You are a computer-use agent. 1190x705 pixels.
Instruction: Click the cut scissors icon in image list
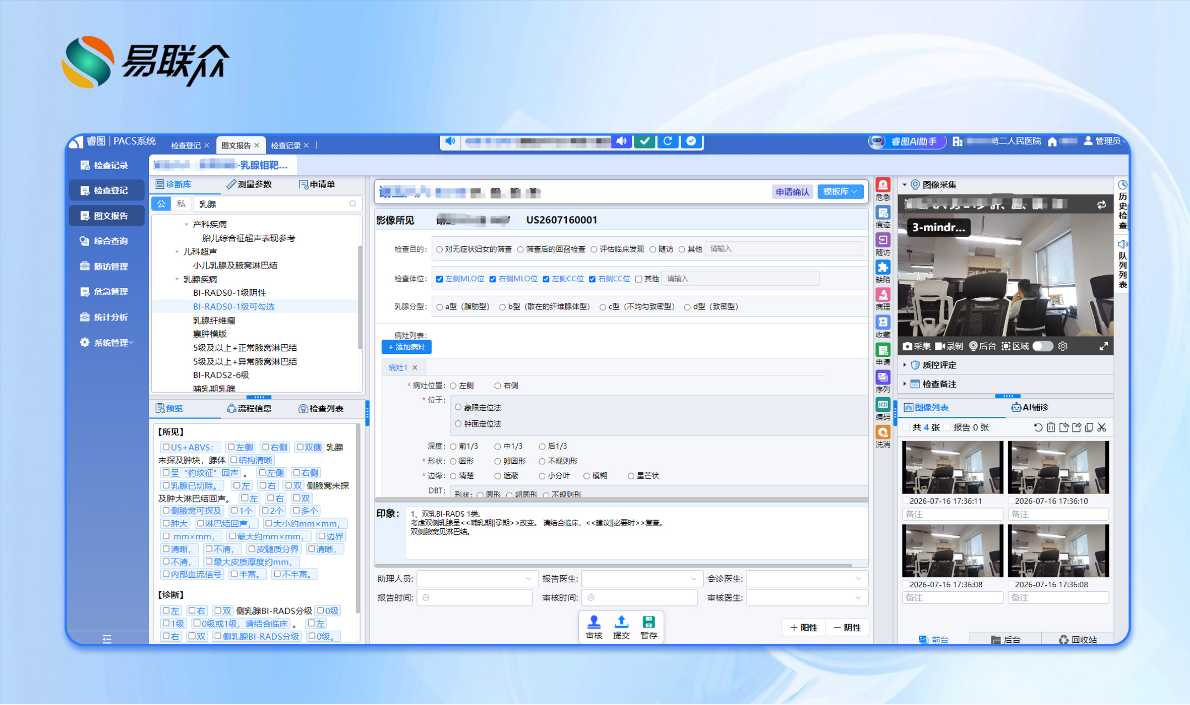tap(1102, 427)
